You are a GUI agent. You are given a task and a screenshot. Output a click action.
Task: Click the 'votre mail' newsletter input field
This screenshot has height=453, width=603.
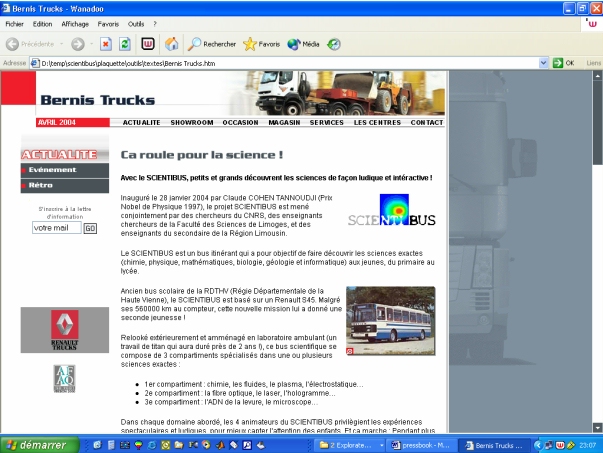pyautogui.click(x=56, y=228)
